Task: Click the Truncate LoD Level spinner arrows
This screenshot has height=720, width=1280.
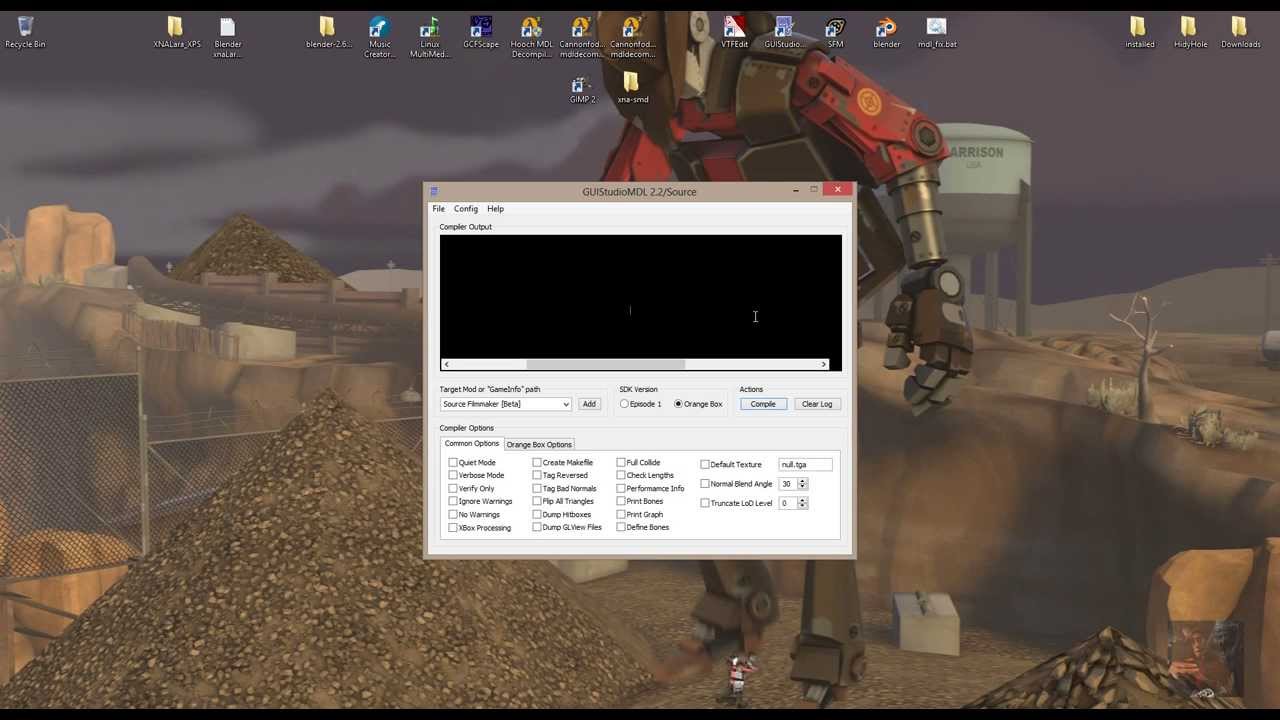Action: click(x=802, y=503)
